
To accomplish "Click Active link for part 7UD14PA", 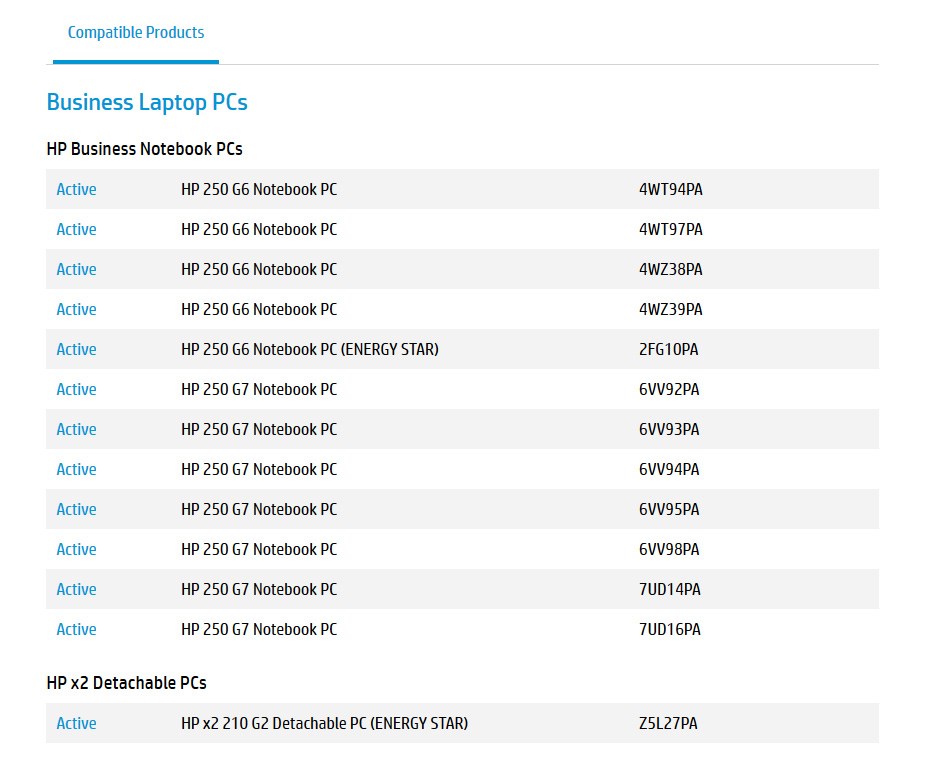I will [76, 589].
